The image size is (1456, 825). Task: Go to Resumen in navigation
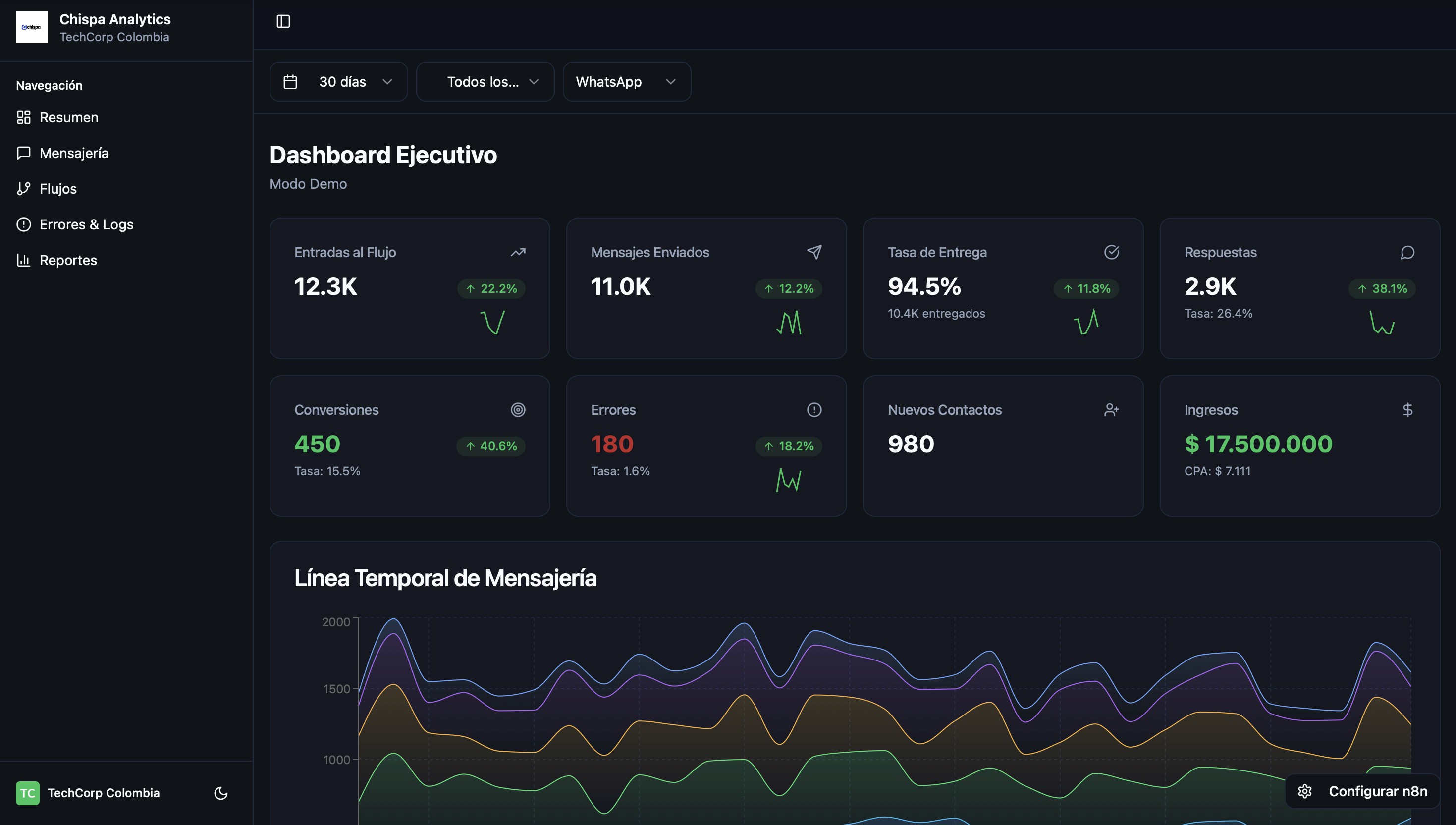[68, 117]
